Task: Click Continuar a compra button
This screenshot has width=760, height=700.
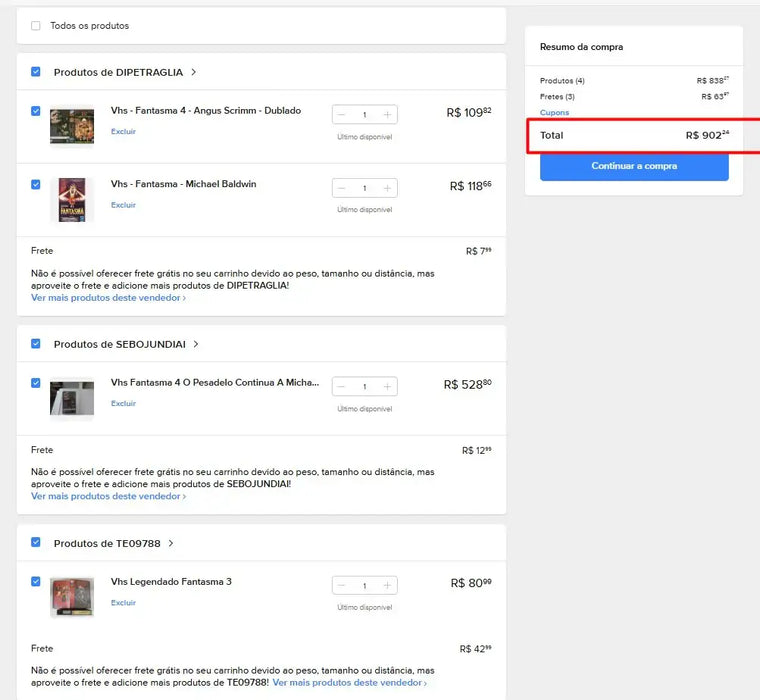Action: pos(634,166)
